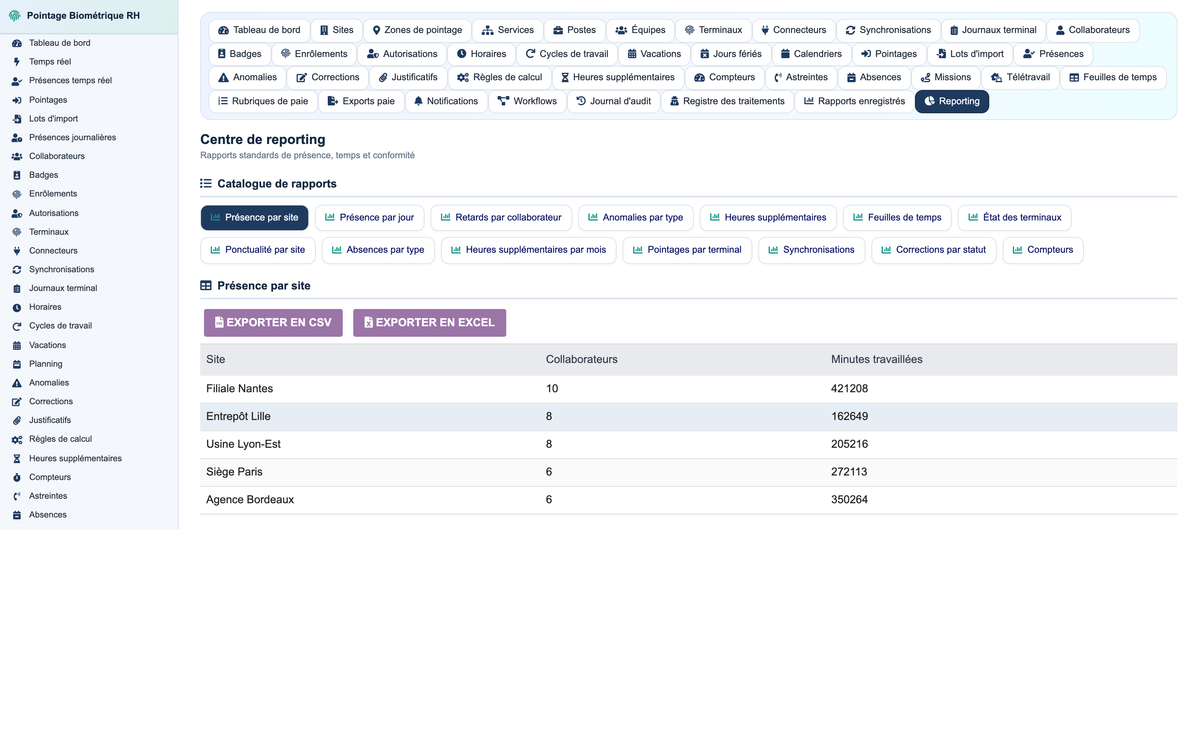
Task: Open Présences journalières in sidebar
Action: [x=72, y=138]
